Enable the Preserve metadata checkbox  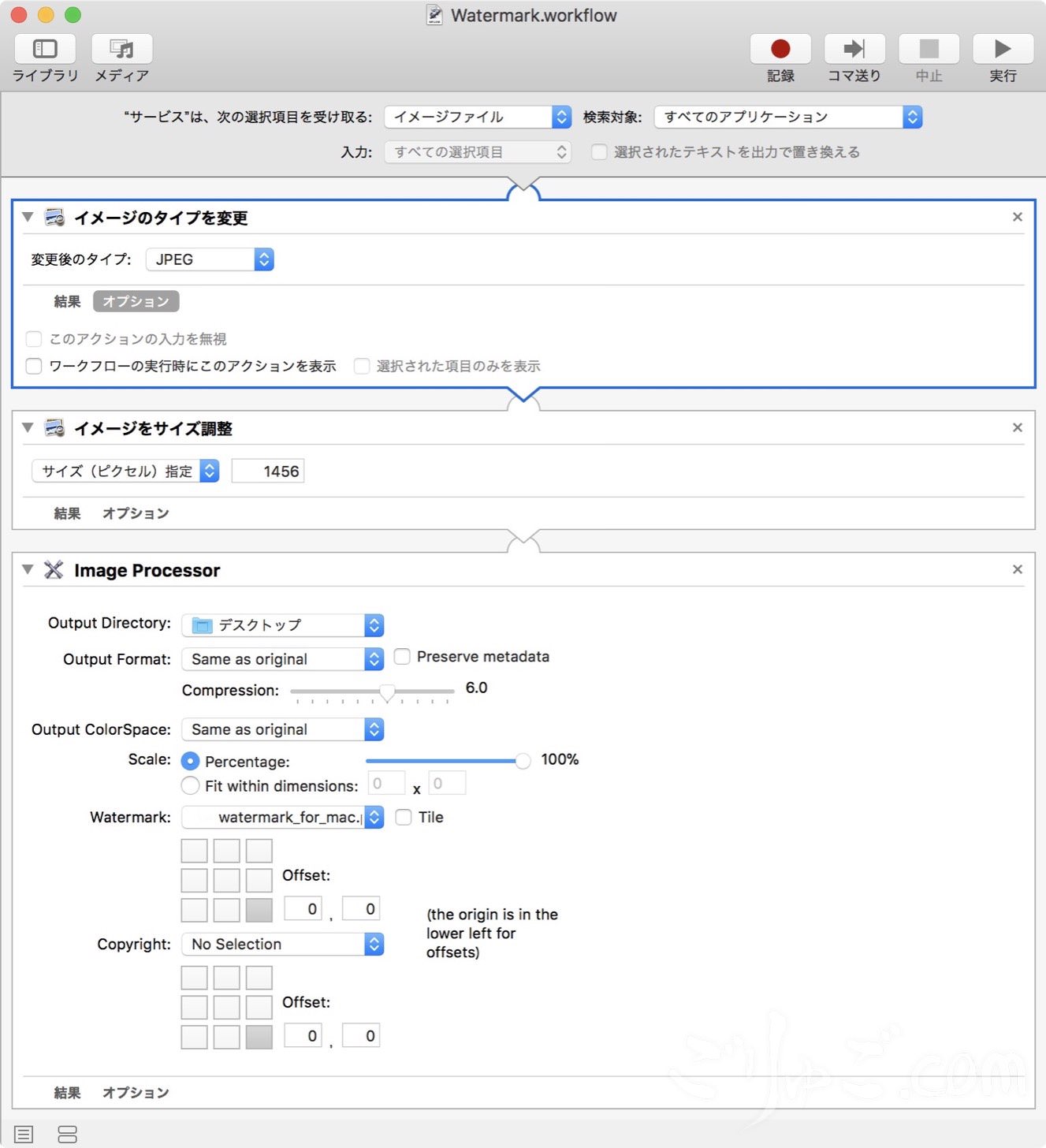coord(402,657)
